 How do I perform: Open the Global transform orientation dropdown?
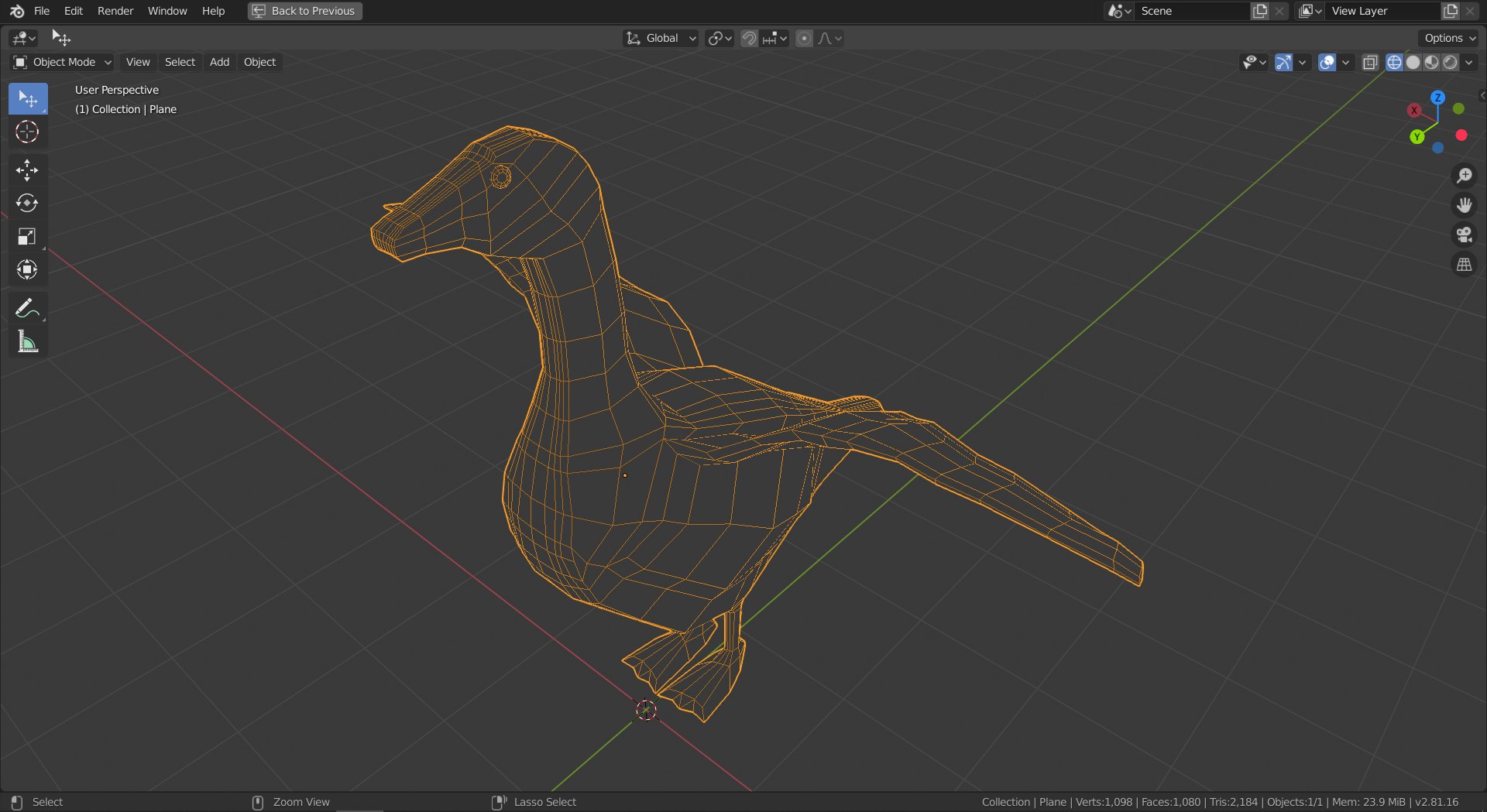pyautogui.click(x=661, y=38)
